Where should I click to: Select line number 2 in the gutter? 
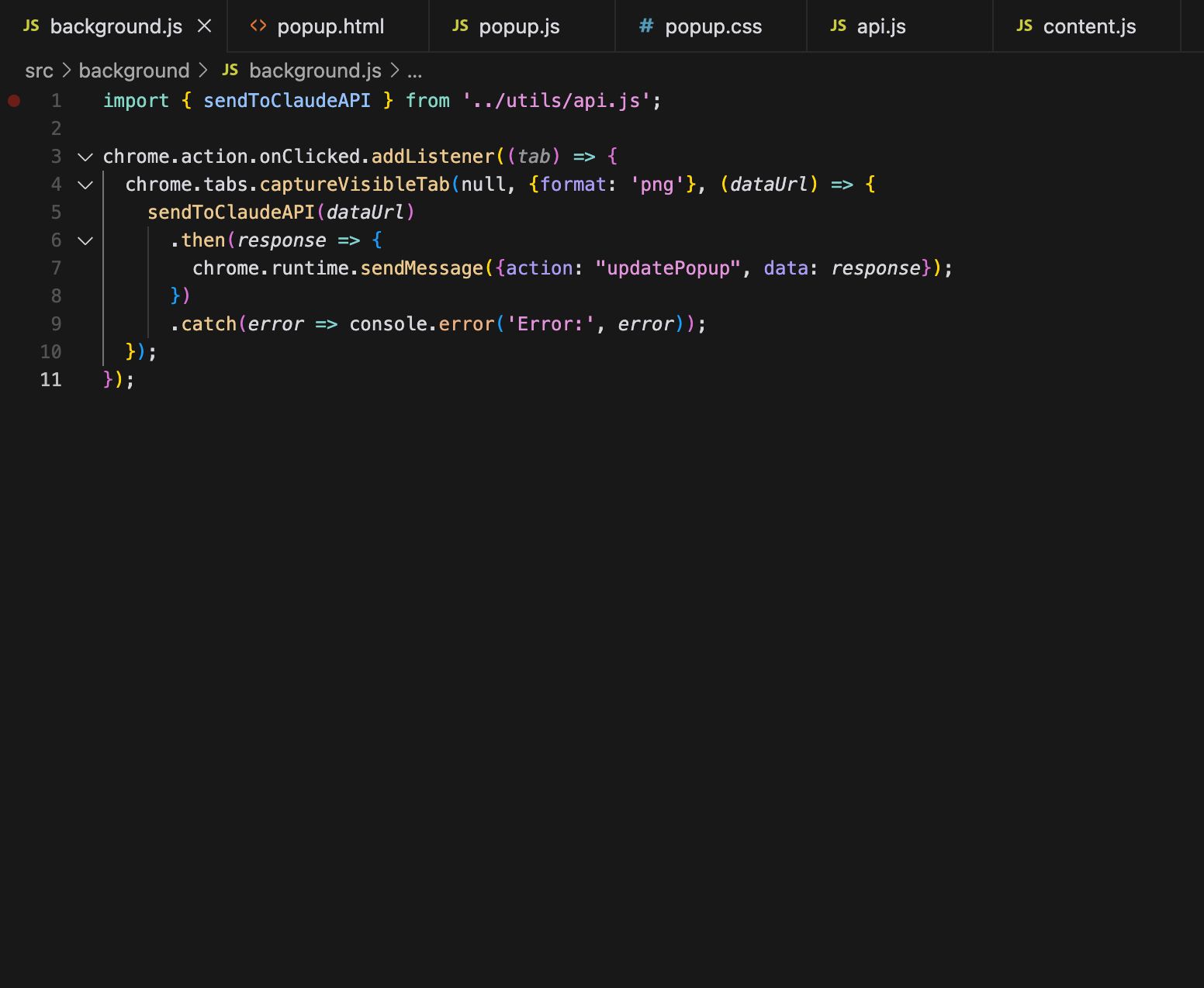(x=56, y=129)
